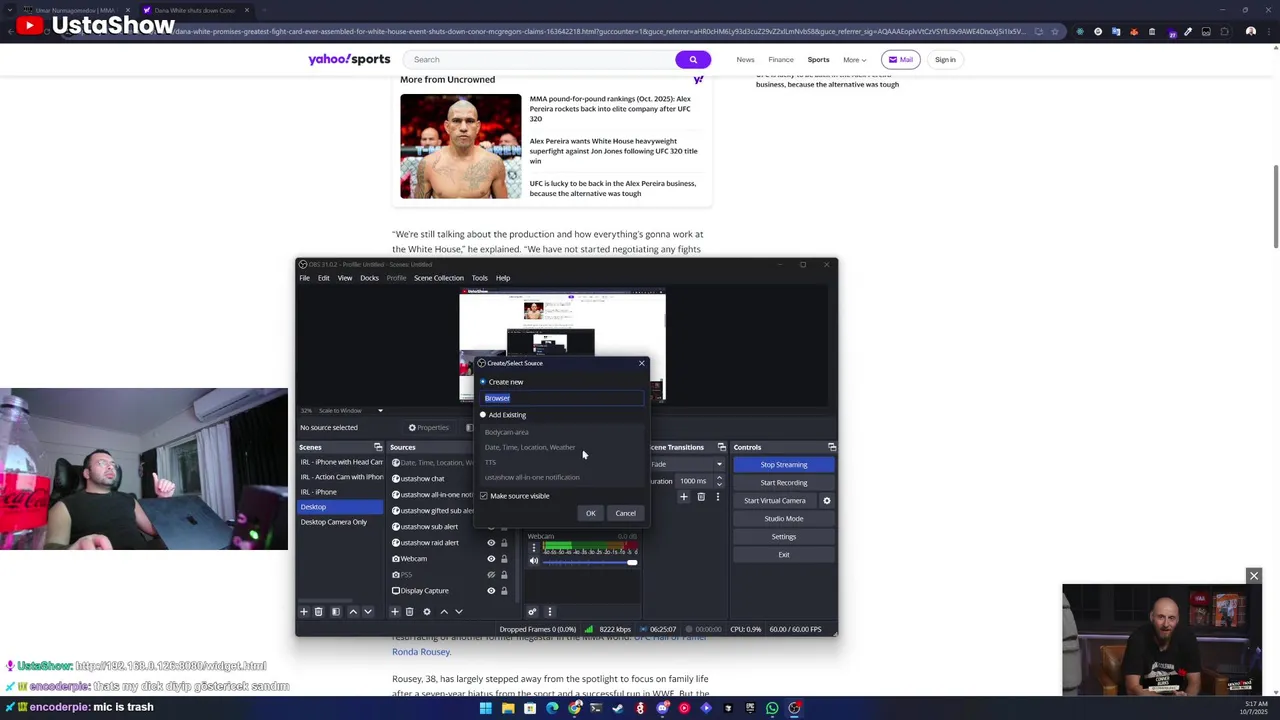Open Webcam audio options three-dot icon
The width and height of the screenshot is (1280, 720).
(534, 548)
